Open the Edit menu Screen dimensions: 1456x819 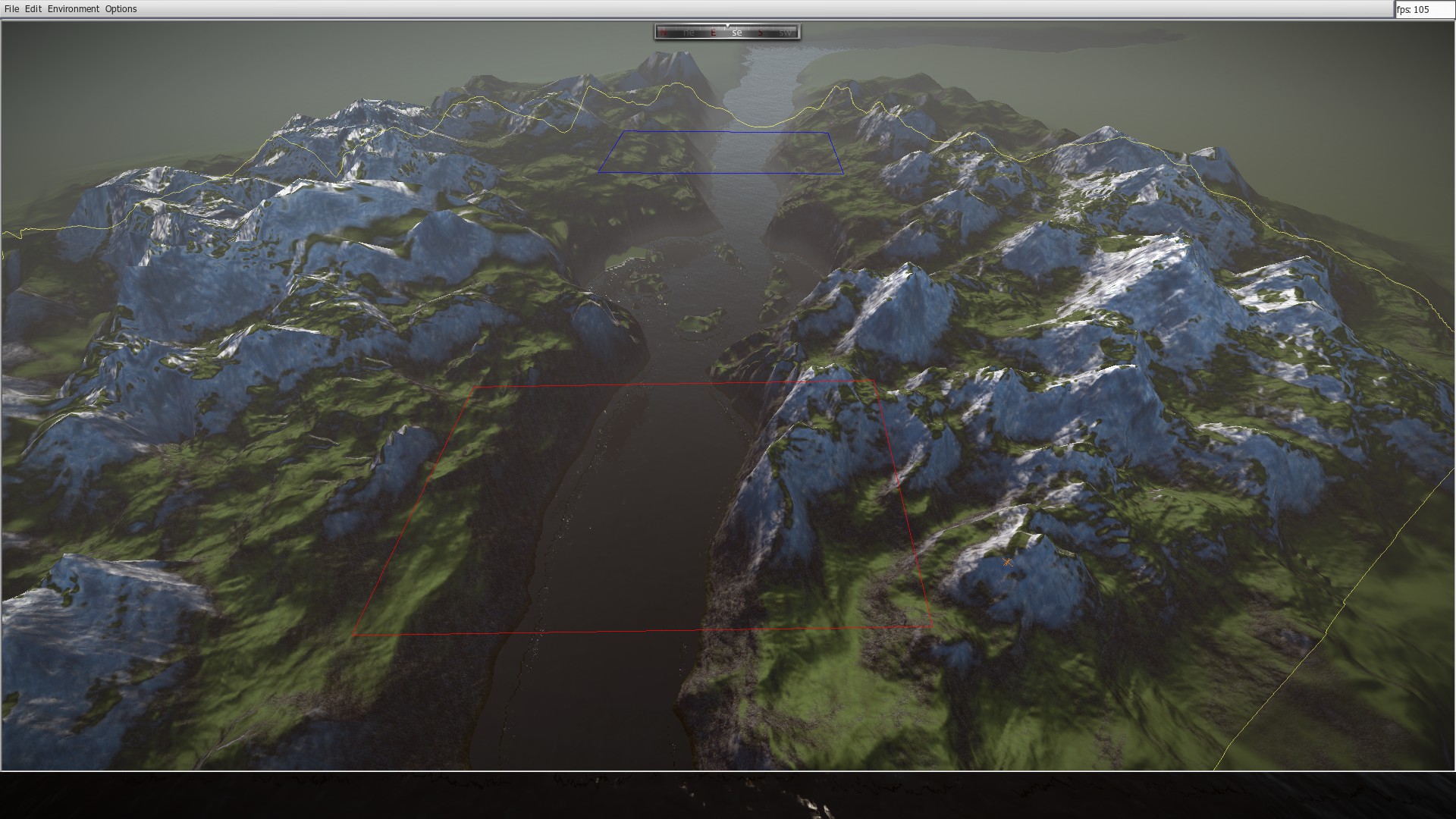(x=33, y=9)
